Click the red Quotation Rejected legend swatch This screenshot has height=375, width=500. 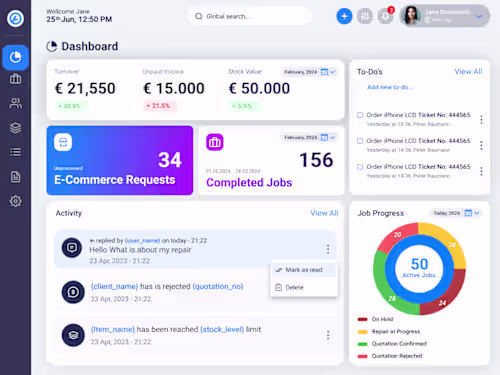362,356
